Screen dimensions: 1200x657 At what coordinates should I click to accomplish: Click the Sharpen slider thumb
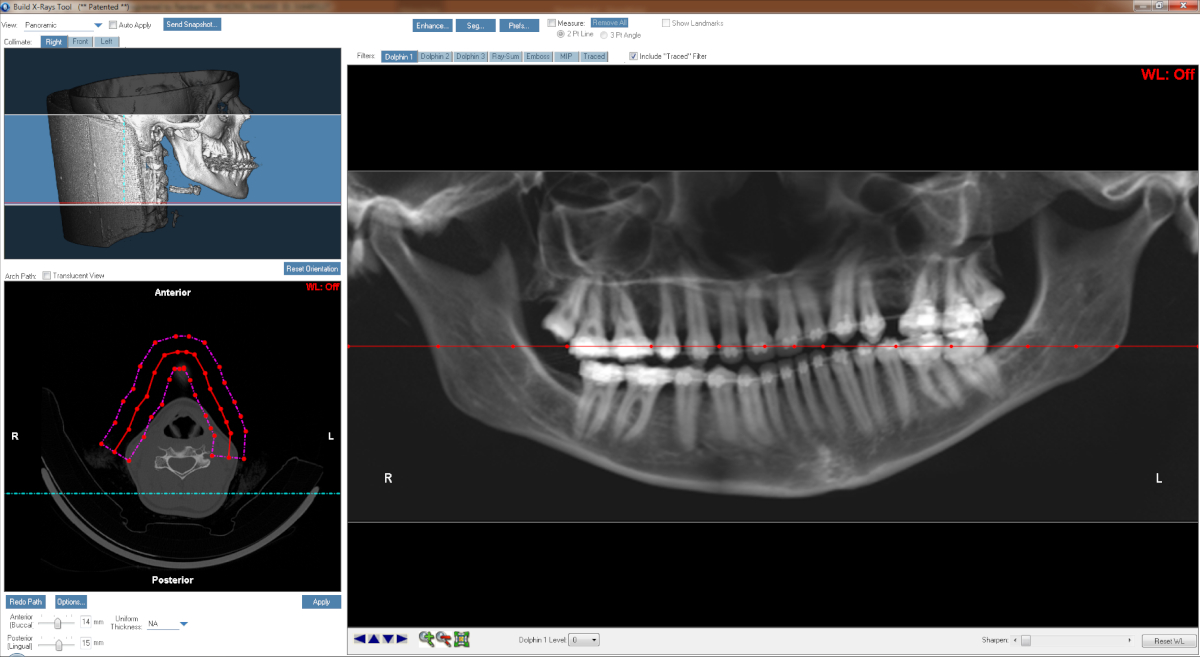pyautogui.click(x=1025, y=640)
